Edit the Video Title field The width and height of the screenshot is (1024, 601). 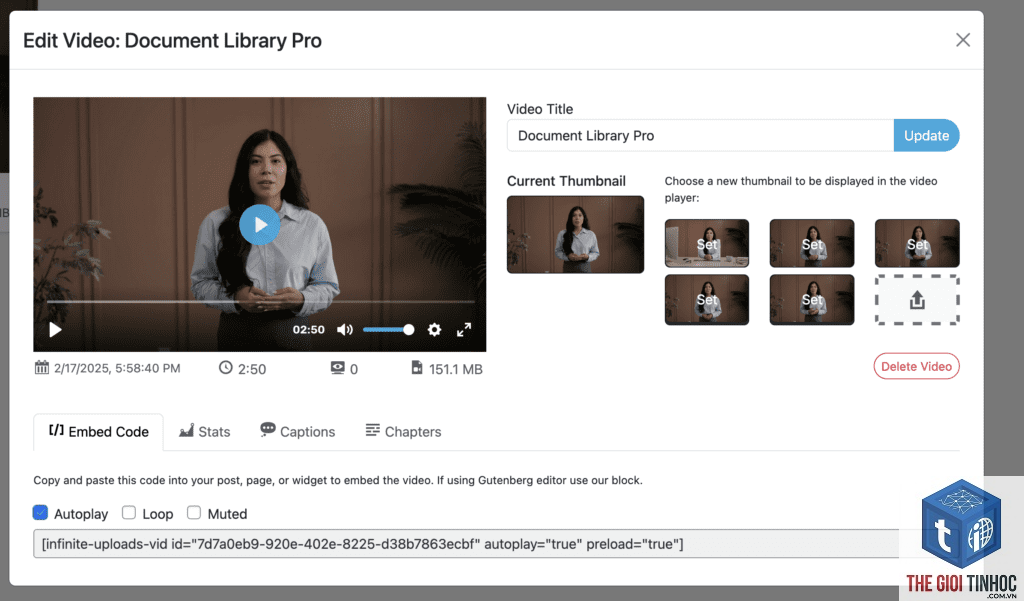(700, 136)
